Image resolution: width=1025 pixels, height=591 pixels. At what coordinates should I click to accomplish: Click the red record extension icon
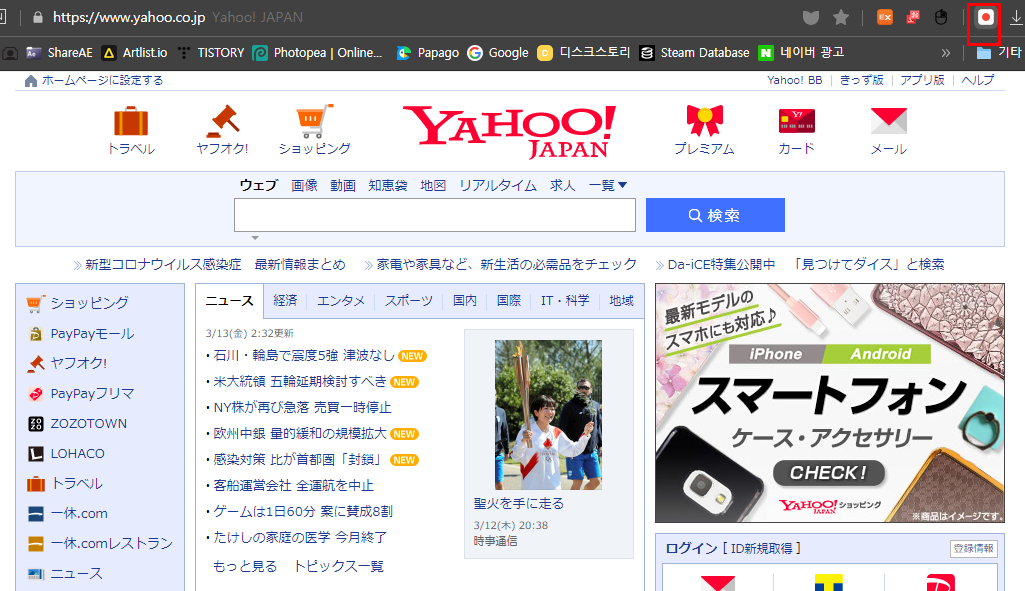pyautogui.click(x=985, y=18)
